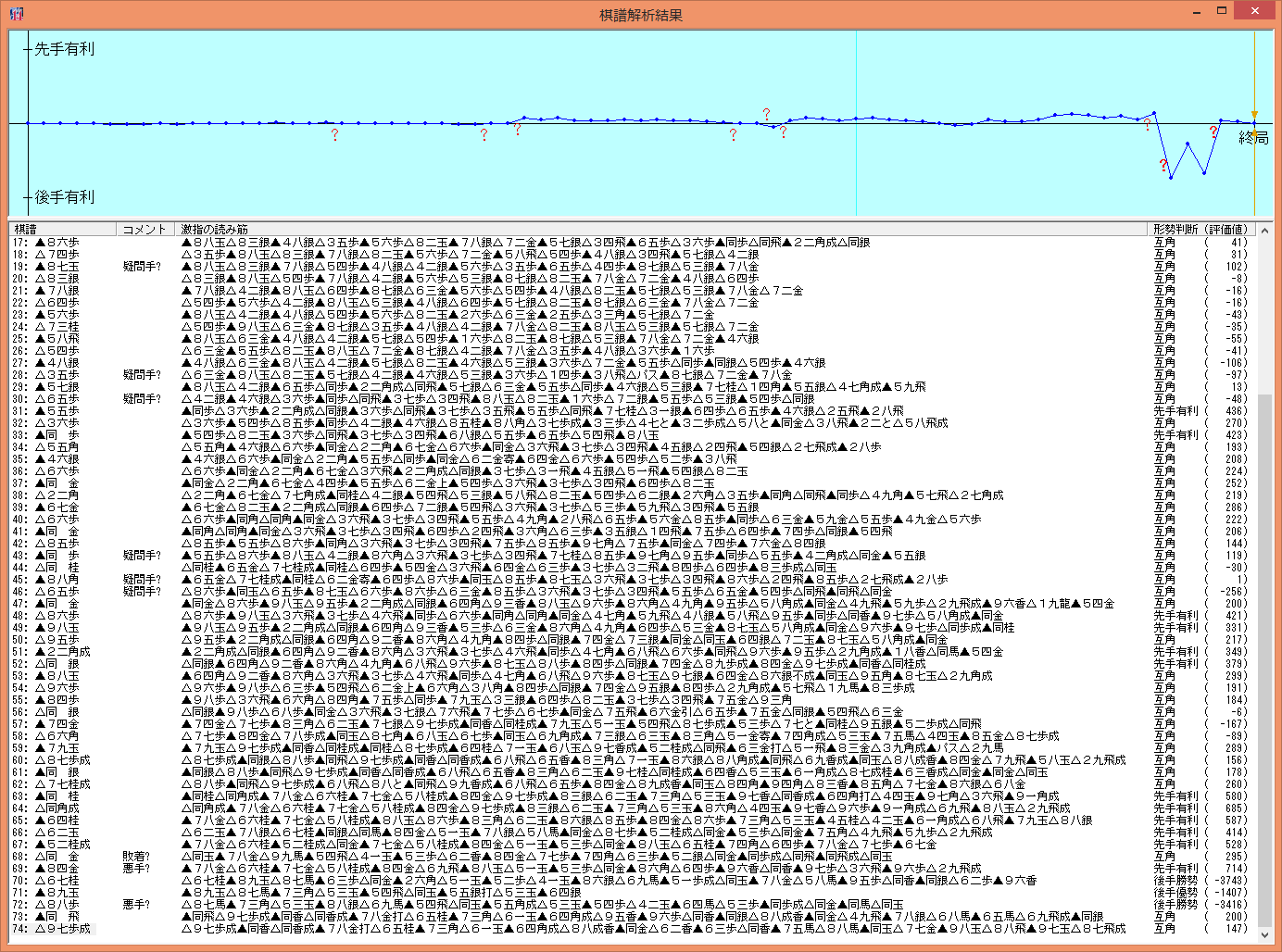Viewport: 1282px width, 952px height.
Task: Select move 17 ▲8六歩 in the list
Action: pos(57,243)
